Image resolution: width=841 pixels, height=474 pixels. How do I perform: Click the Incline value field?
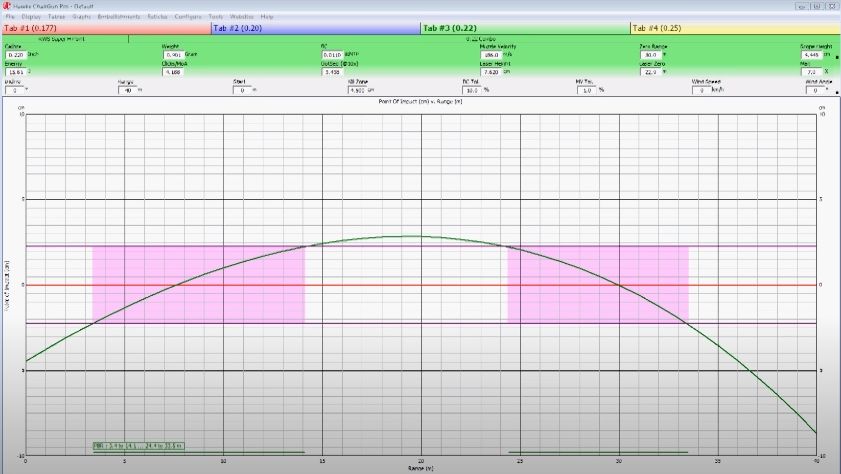(x=14, y=90)
